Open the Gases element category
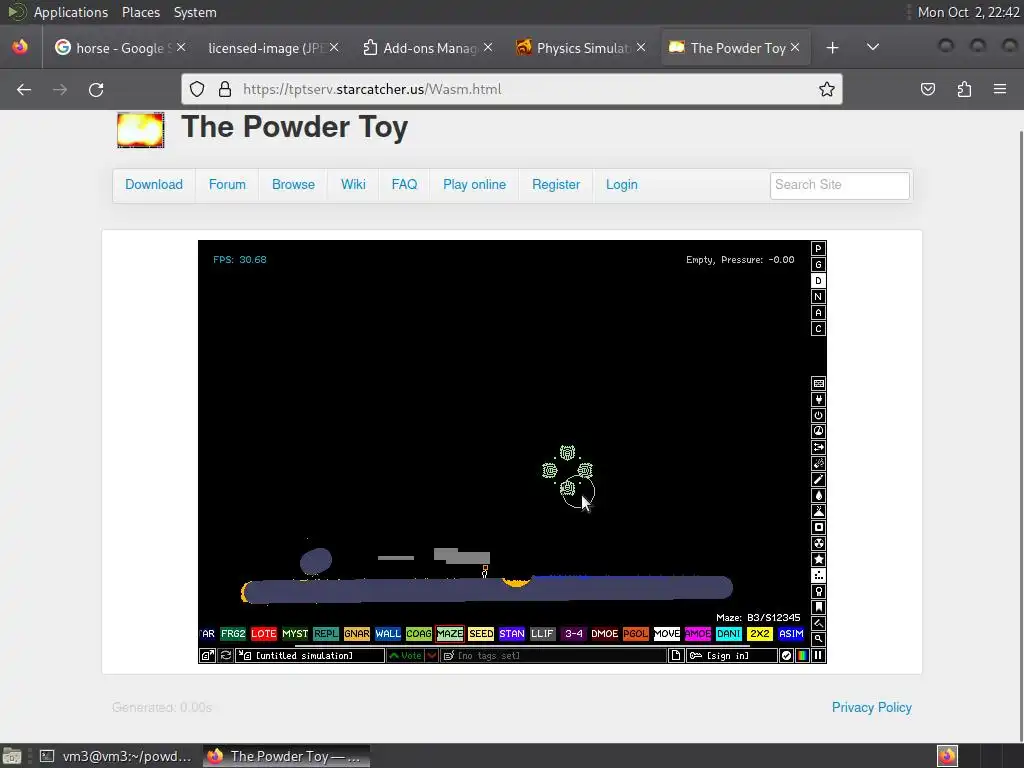This screenshot has height=768, width=1024. pos(818,479)
